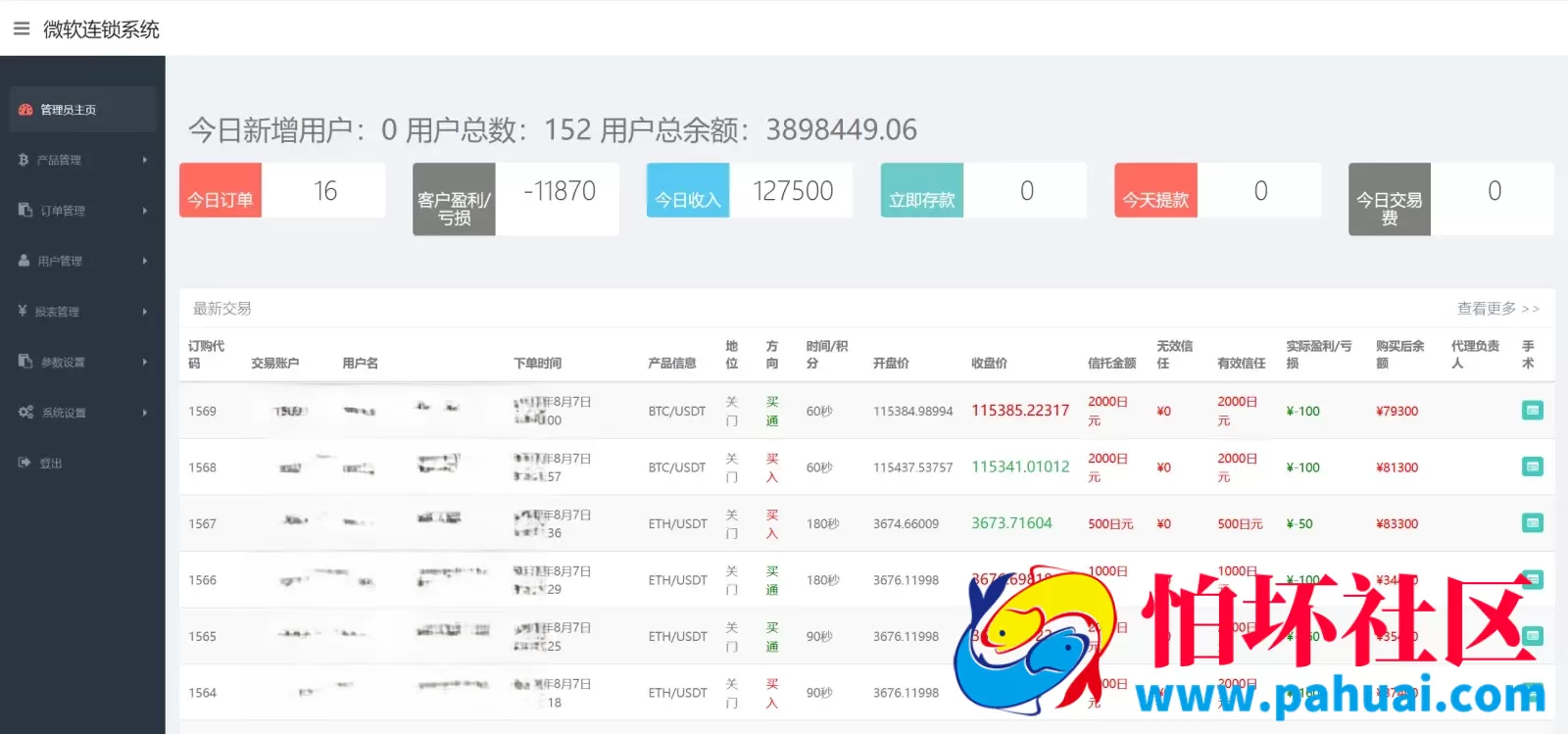1568x734 pixels.
Task: Click the 127500 income value
Action: click(x=792, y=191)
